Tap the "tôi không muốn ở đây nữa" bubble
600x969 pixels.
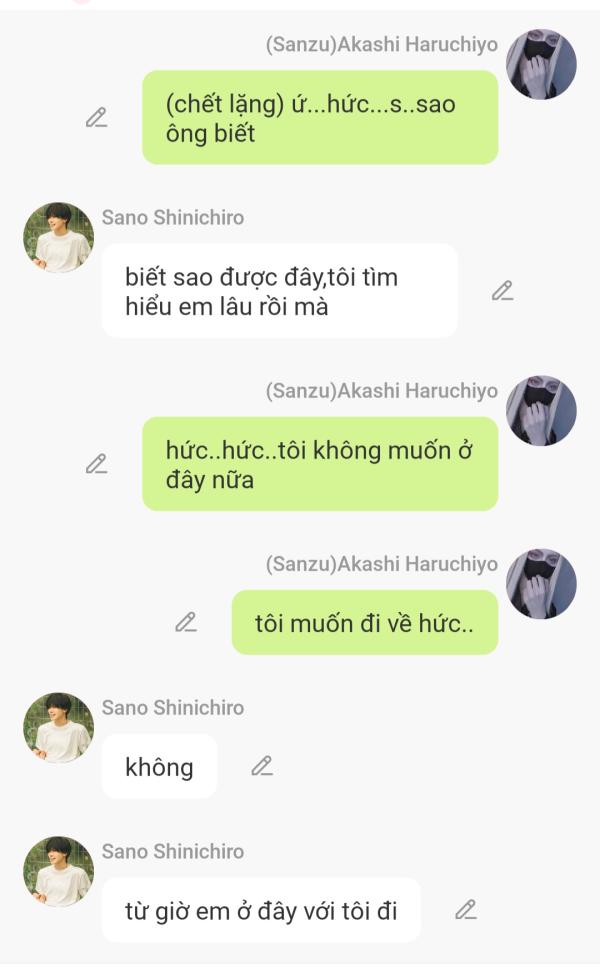(319, 464)
